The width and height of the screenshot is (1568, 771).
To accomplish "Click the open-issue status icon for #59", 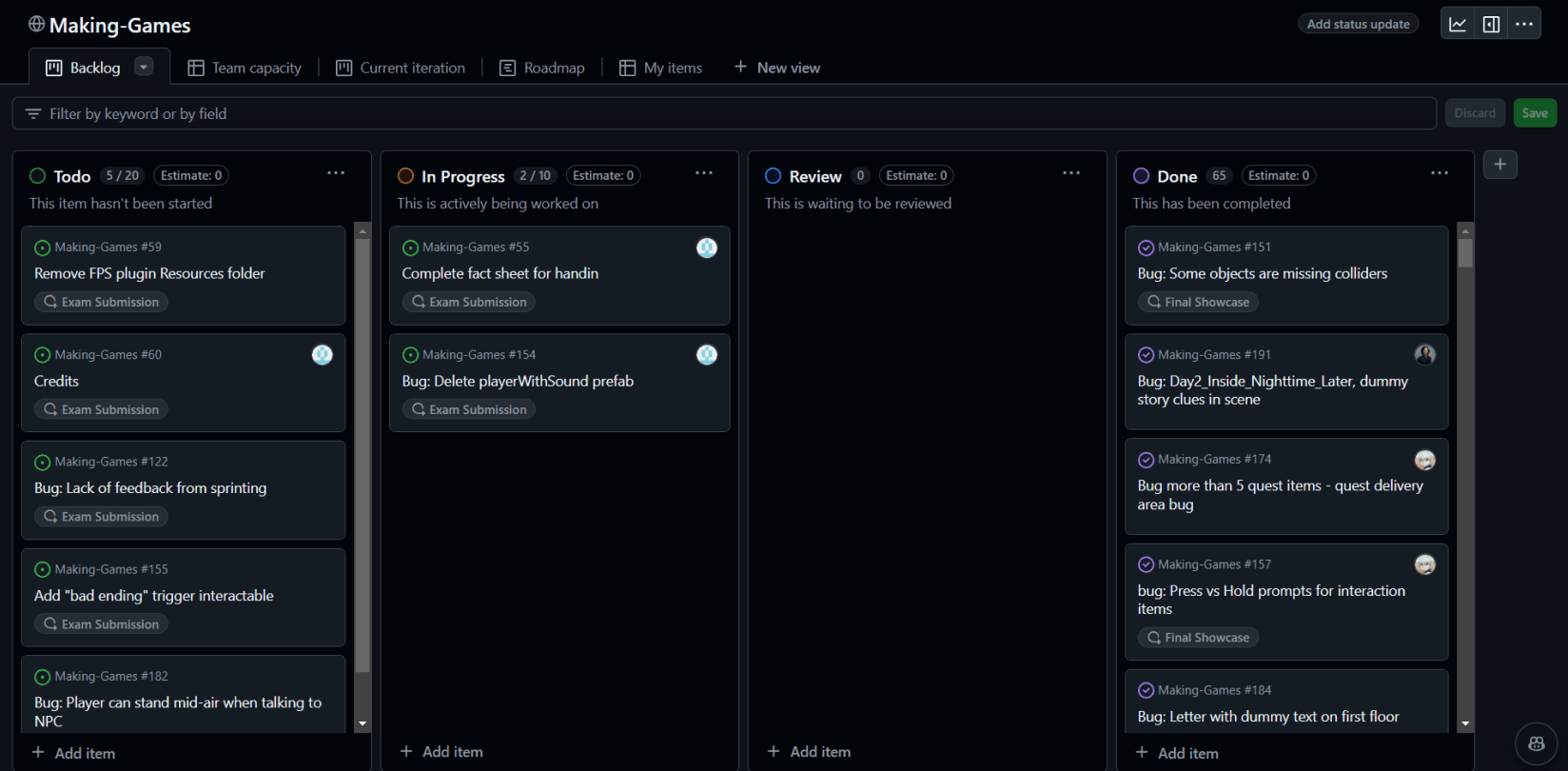I will [x=42, y=248].
